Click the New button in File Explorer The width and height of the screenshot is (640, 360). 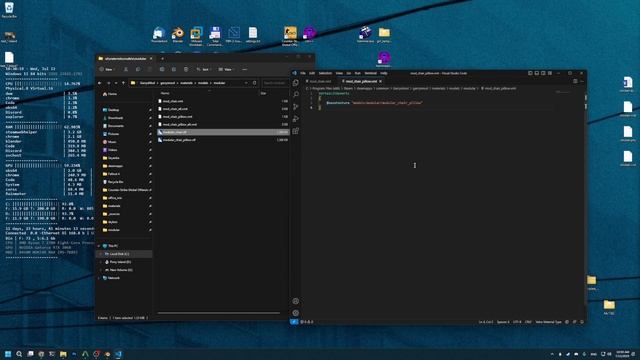point(107,70)
